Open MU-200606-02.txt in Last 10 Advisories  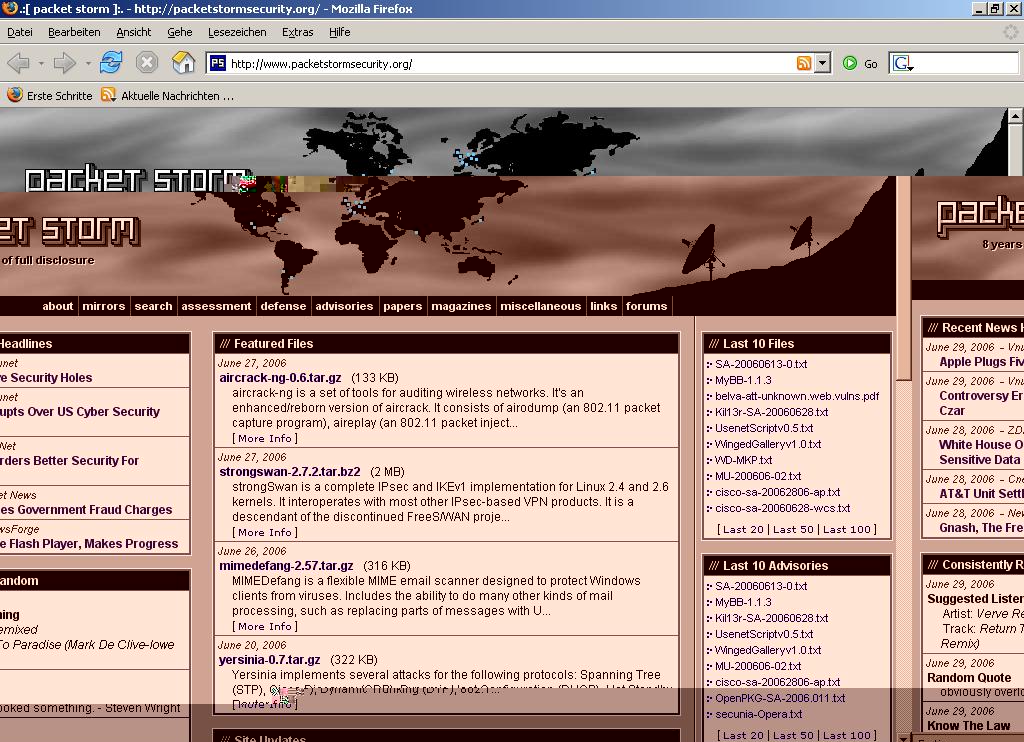(758, 666)
